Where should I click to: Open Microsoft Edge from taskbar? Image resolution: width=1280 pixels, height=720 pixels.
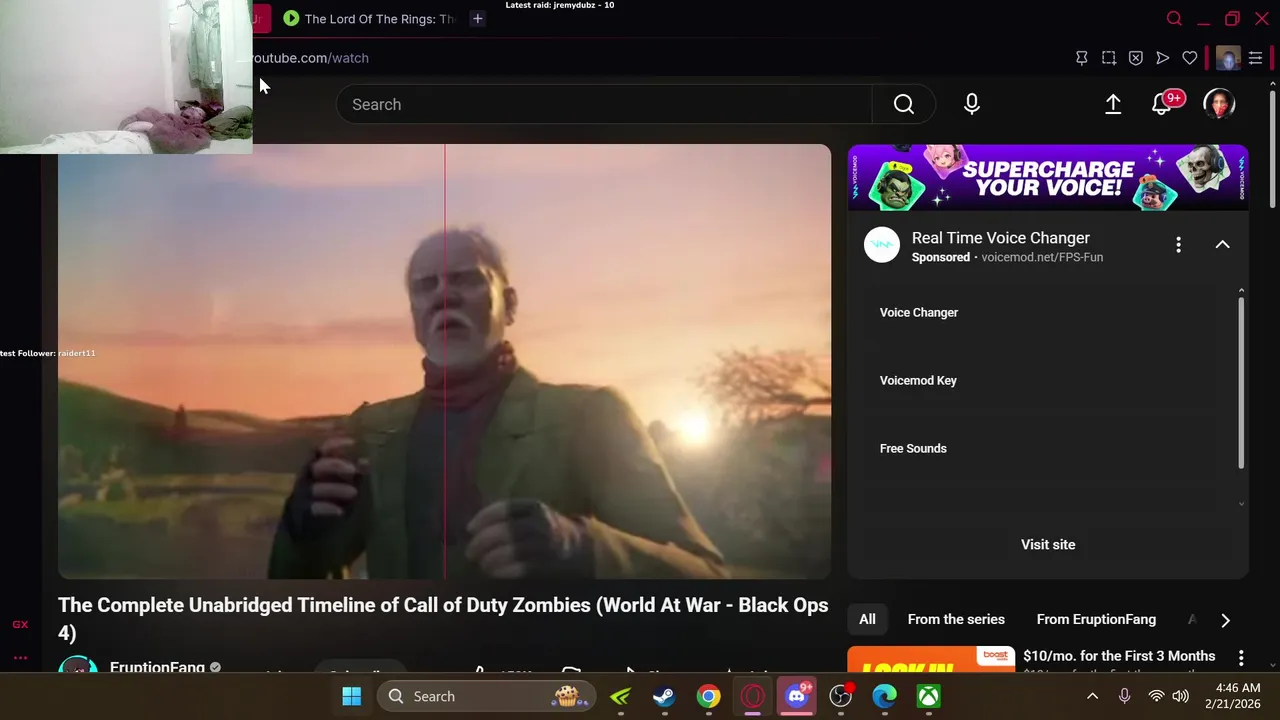(885, 696)
